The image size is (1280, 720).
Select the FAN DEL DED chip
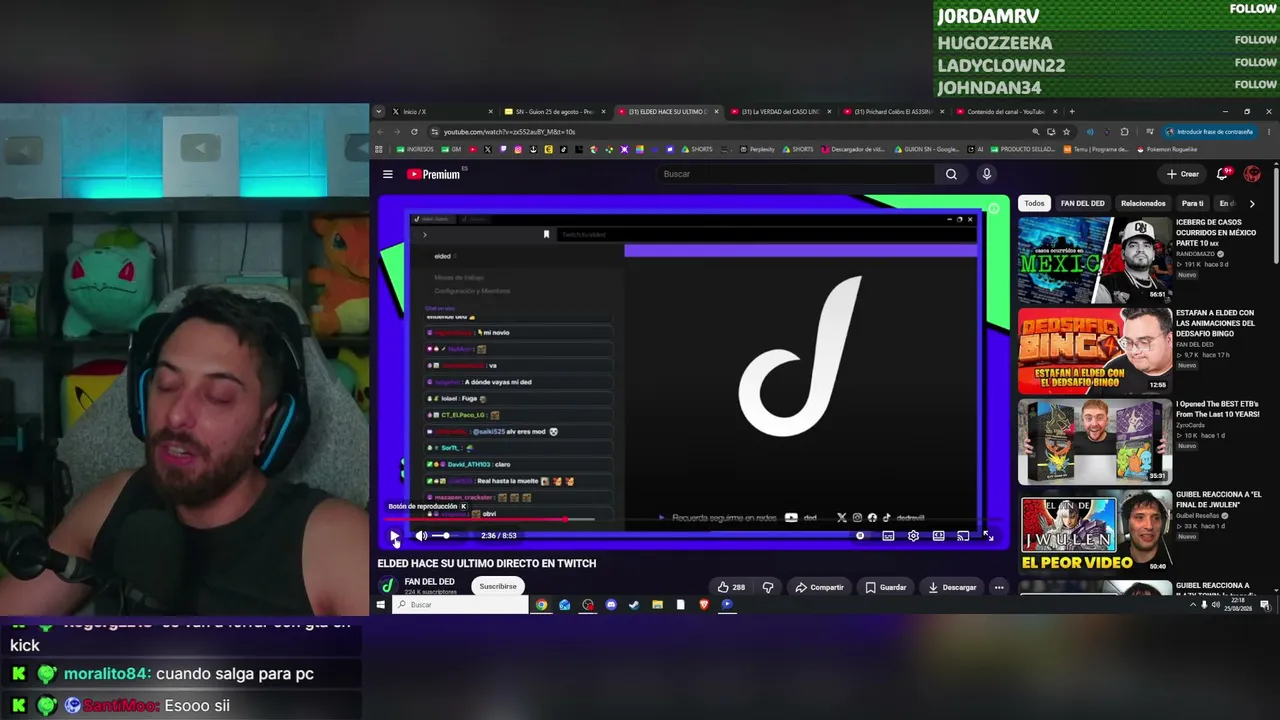pyautogui.click(x=1082, y=203)
